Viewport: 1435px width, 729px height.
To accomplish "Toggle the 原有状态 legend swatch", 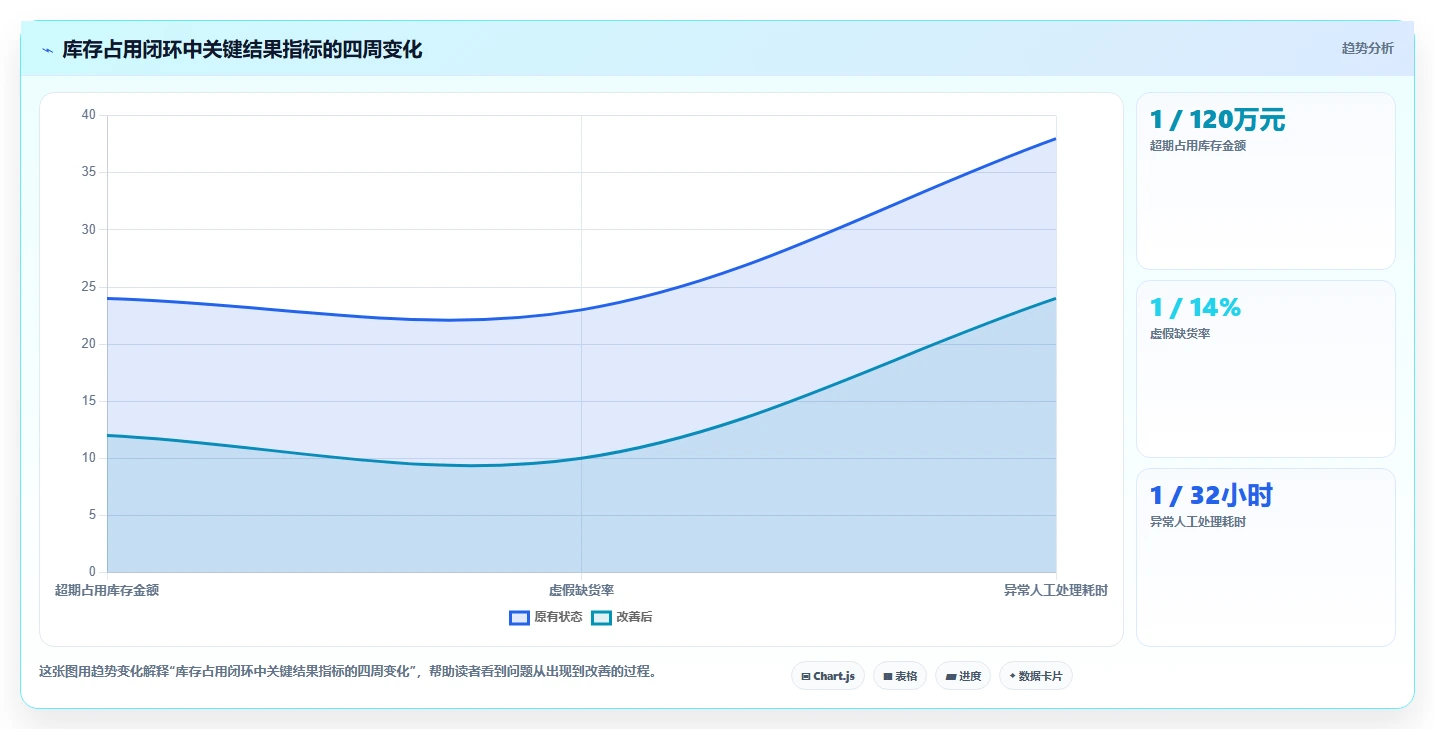I will tap(519, 617).
